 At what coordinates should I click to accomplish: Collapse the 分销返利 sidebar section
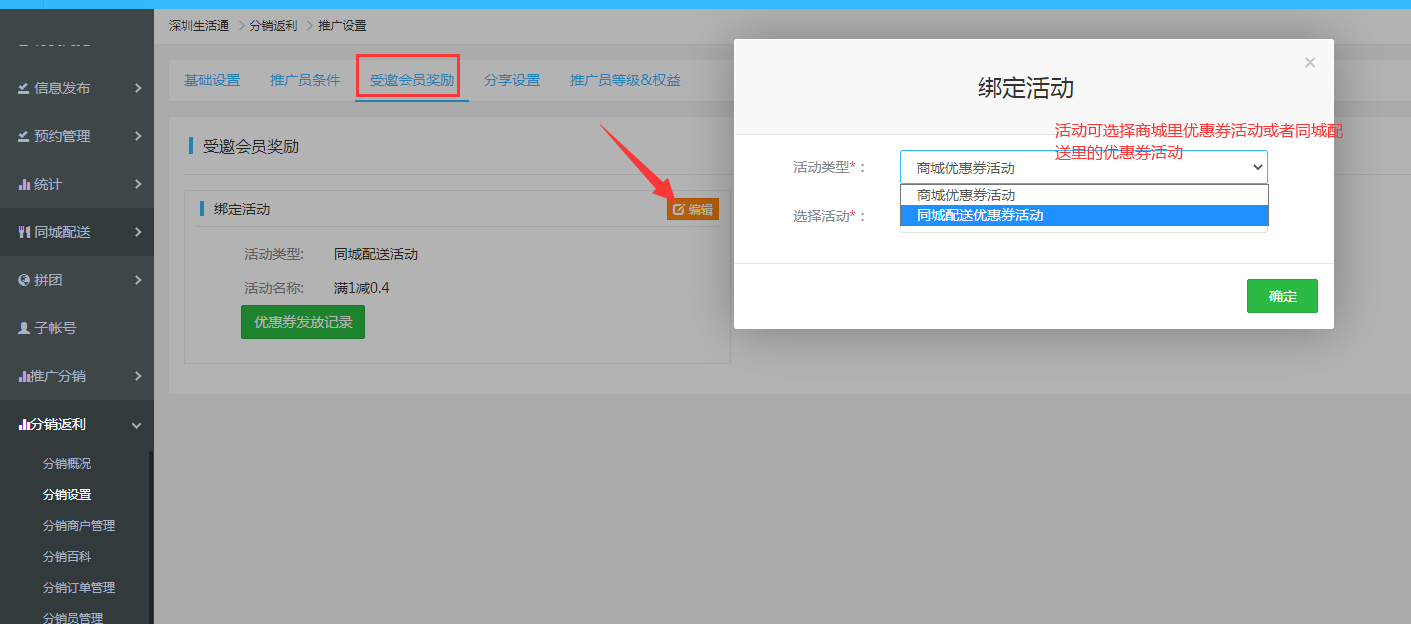pos(137,425)
